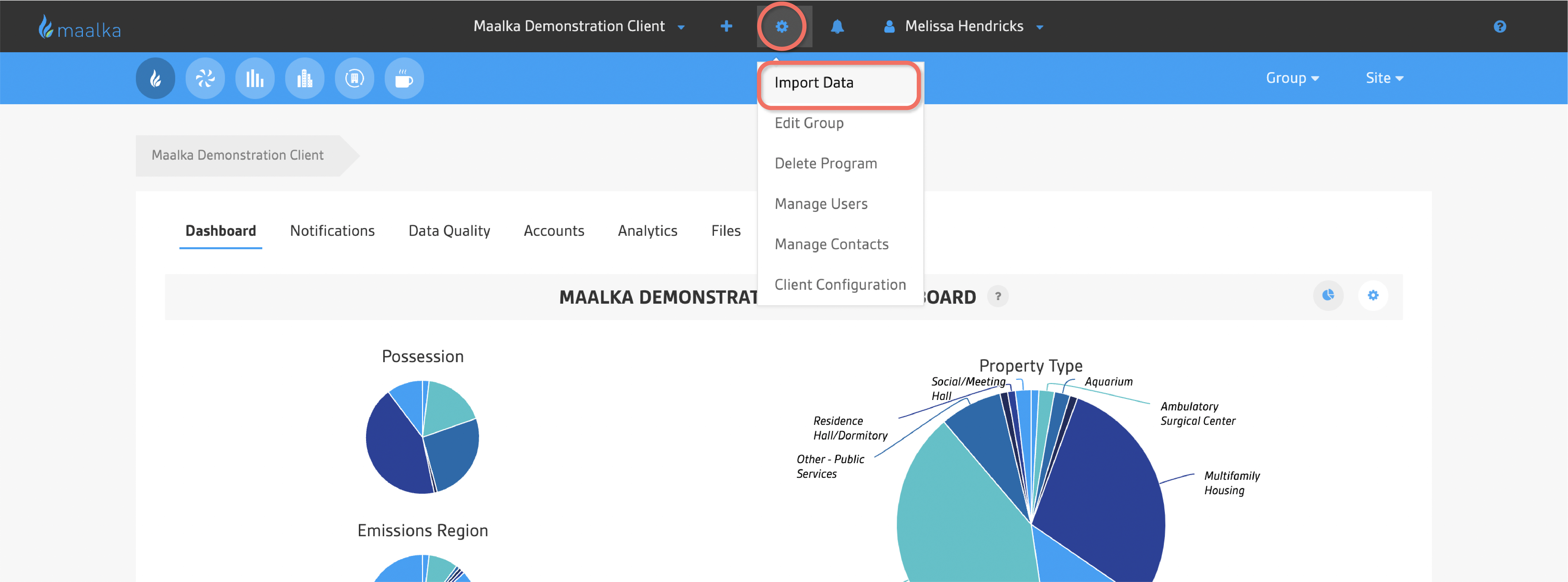Image resolution: width=1568 pixels, height=582 pixels.
Task: Click the pie chart icon on the dashboard header
Action: (1328, 295)
